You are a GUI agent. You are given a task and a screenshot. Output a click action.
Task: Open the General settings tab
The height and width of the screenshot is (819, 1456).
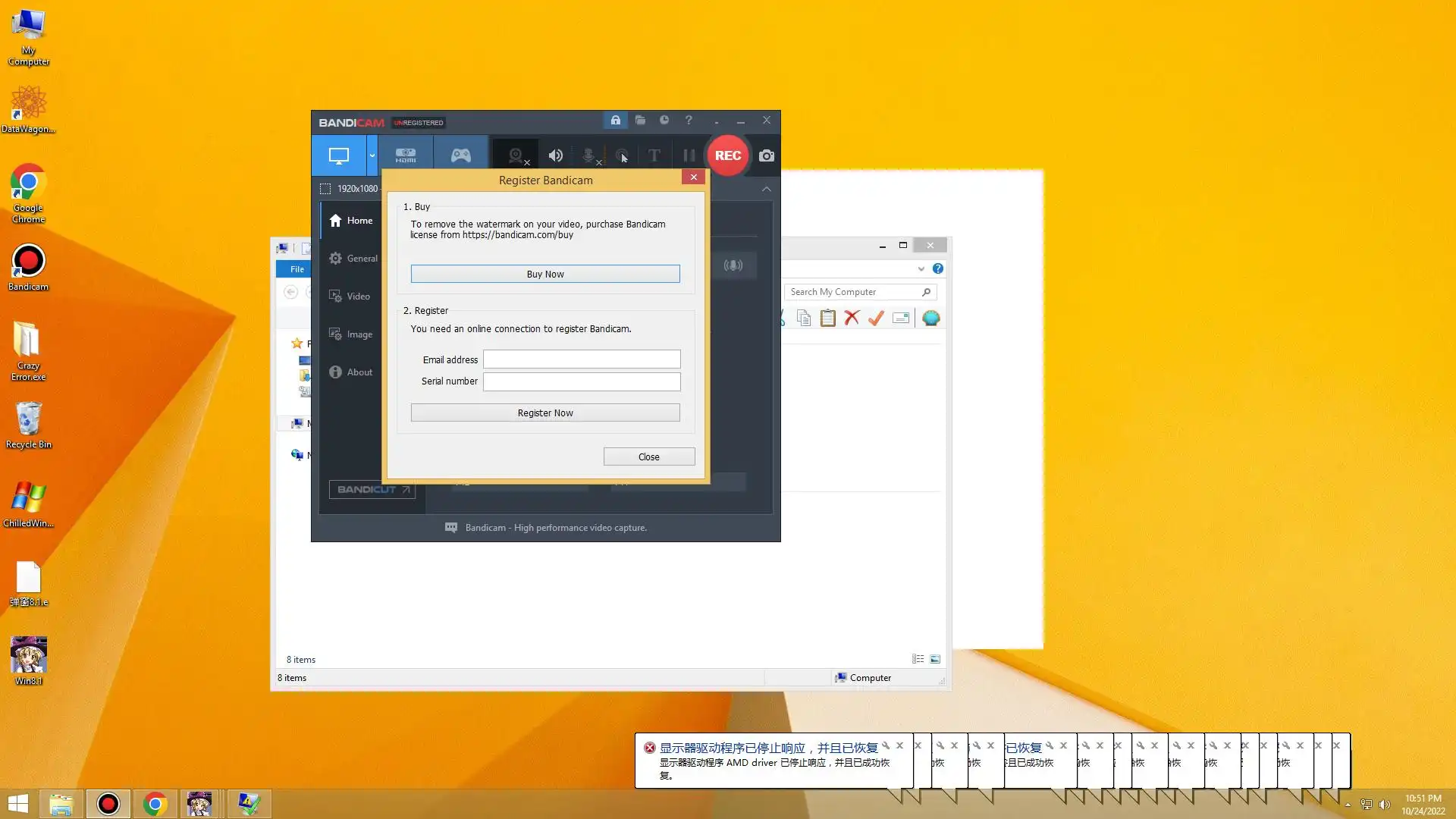pyautogui.click(x=353, y=259)
